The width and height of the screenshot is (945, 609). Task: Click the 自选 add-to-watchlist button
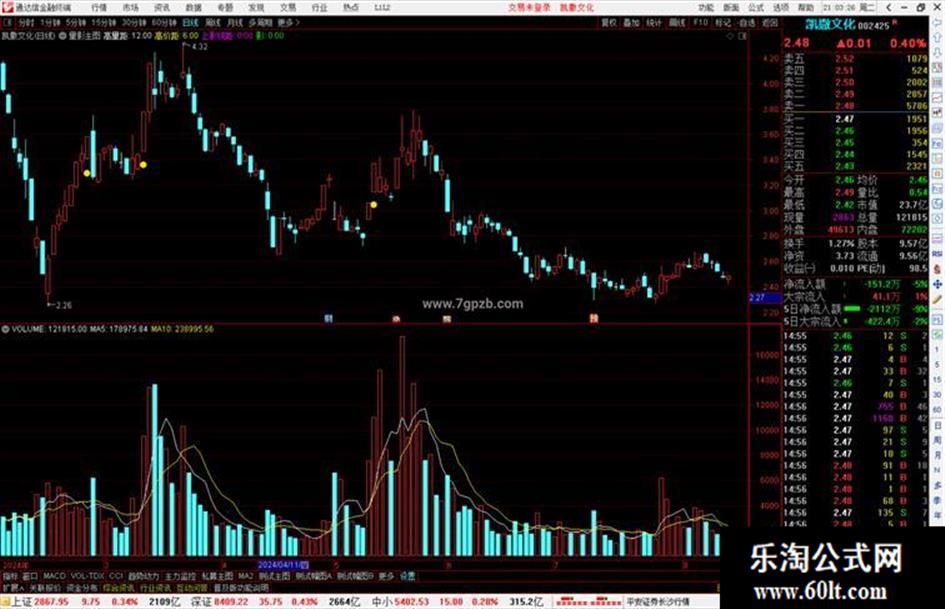746,22
